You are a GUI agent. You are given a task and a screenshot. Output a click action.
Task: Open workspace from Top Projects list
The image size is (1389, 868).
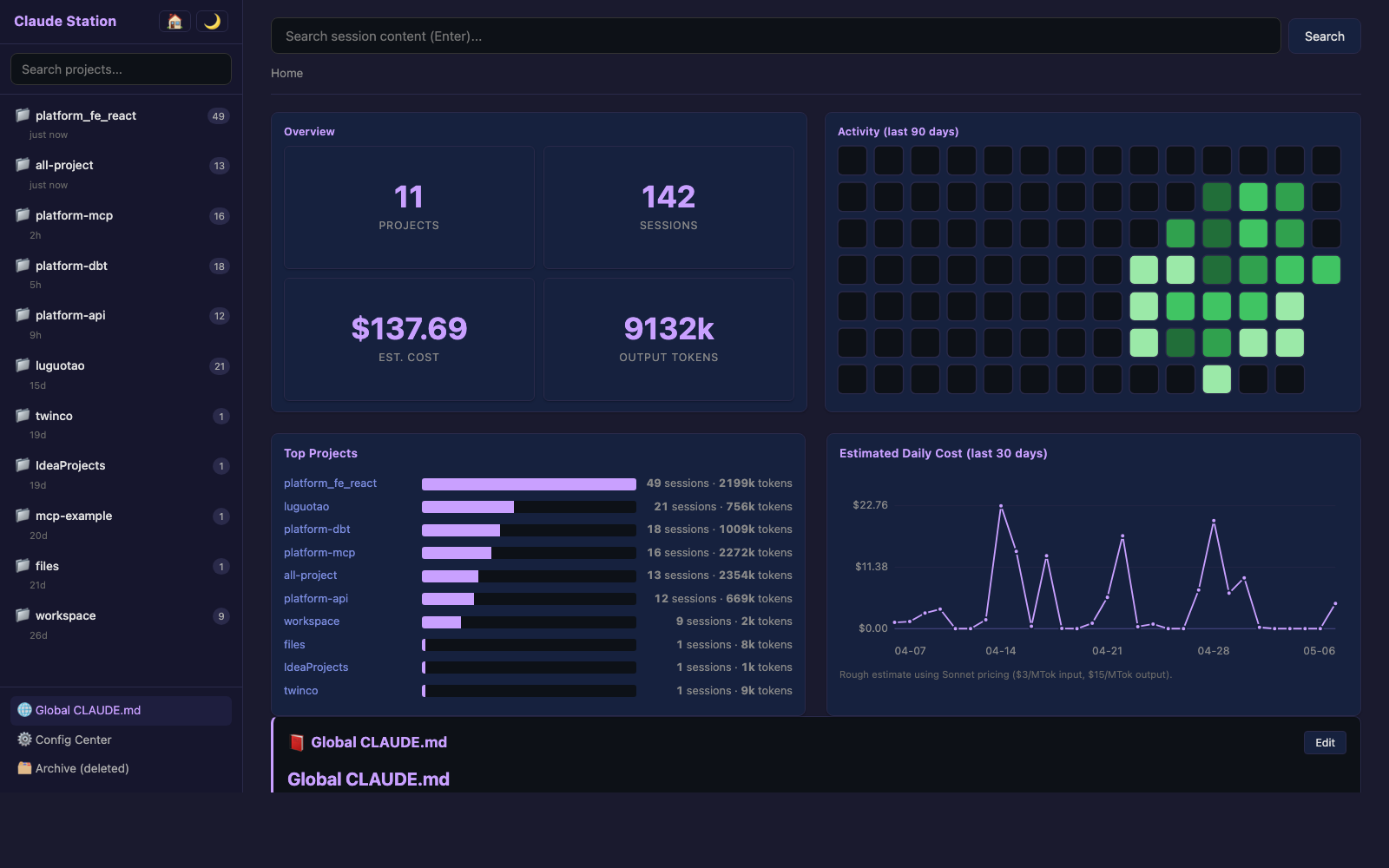point(312,621)
